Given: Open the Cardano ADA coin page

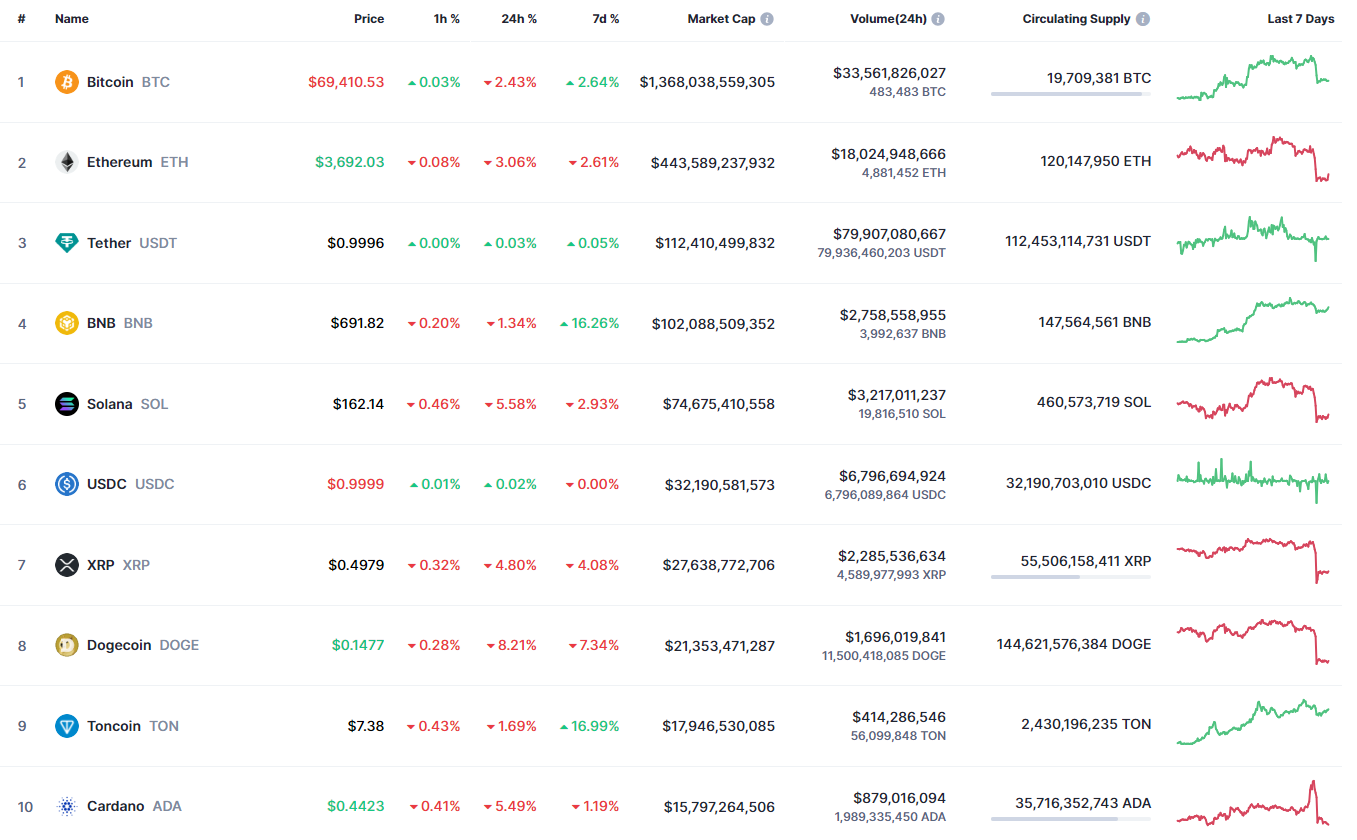Looking at the screenshot, I should (116, 806).
